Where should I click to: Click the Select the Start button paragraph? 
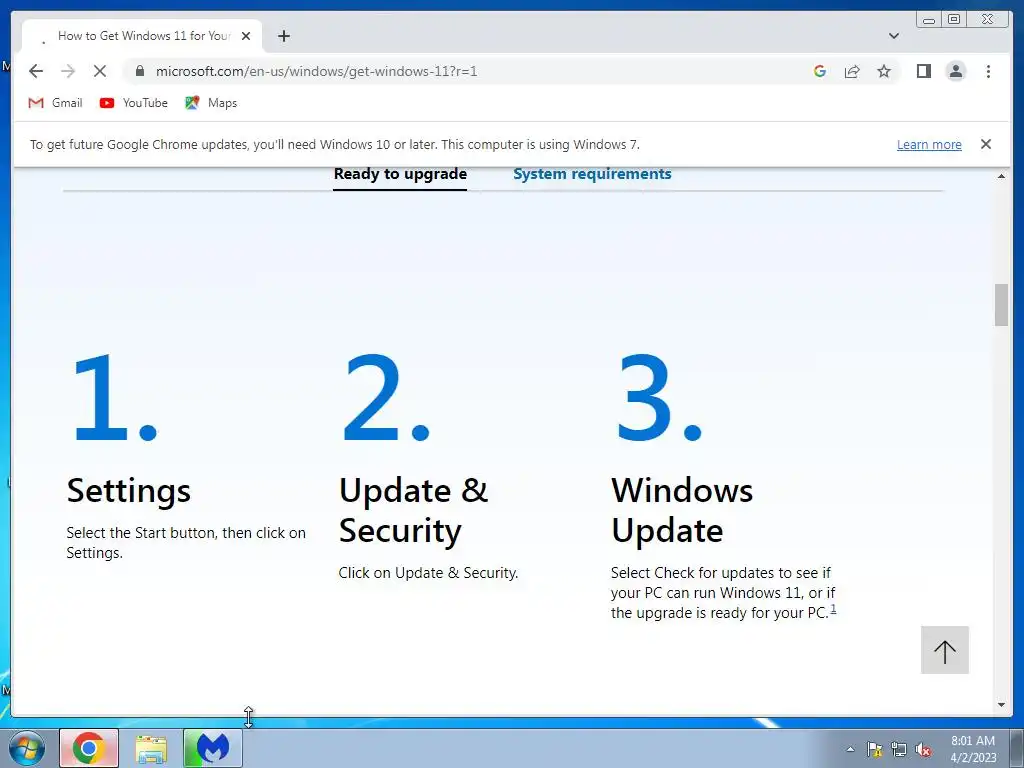[x=186, y=543]
